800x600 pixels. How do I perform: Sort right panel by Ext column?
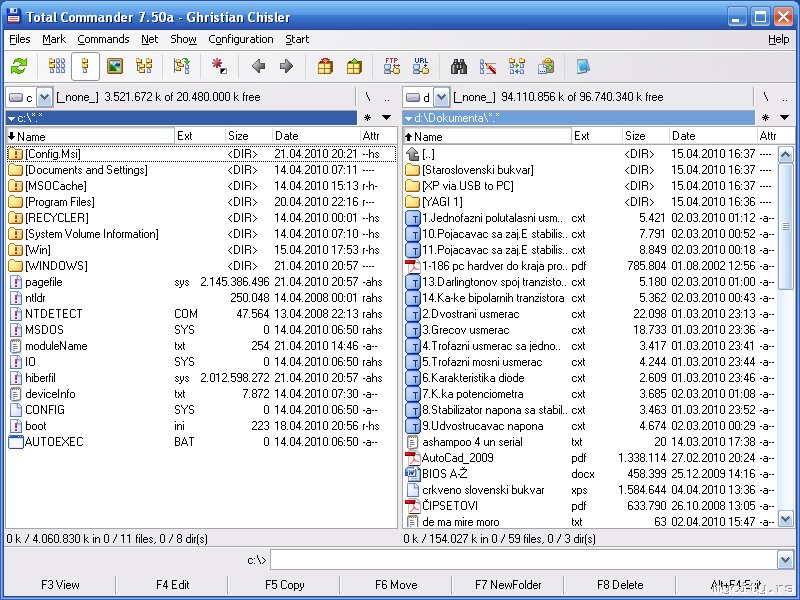596,136
